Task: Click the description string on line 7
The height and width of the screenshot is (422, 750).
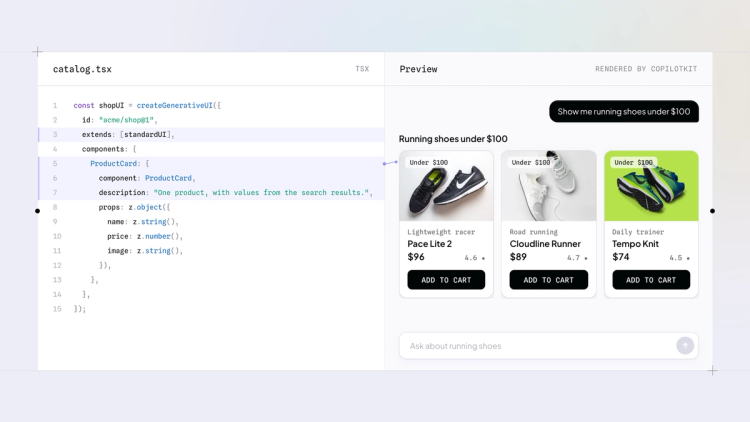Action: (x=261, y=192)
